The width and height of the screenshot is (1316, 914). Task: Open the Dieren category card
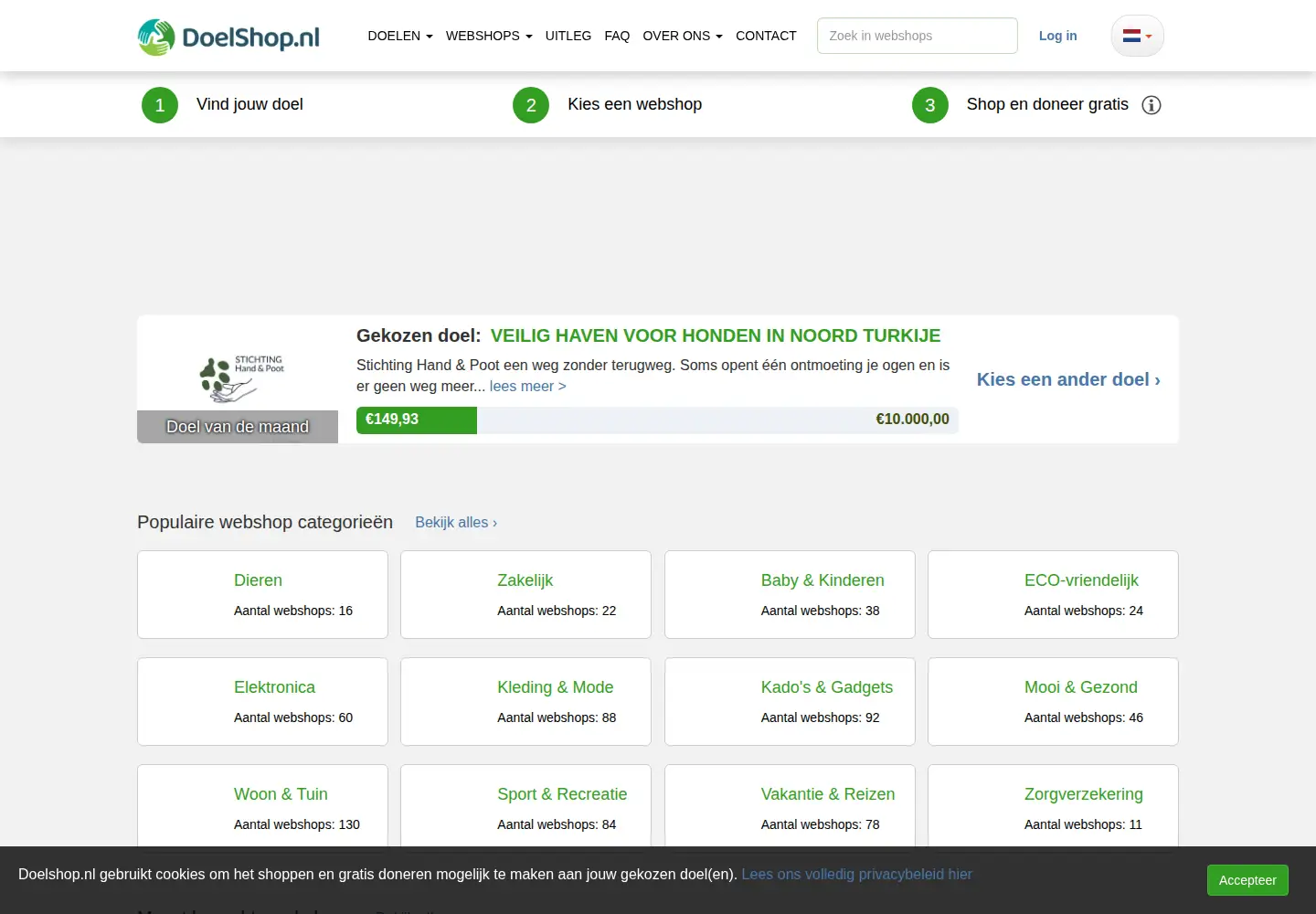[262, 595]
